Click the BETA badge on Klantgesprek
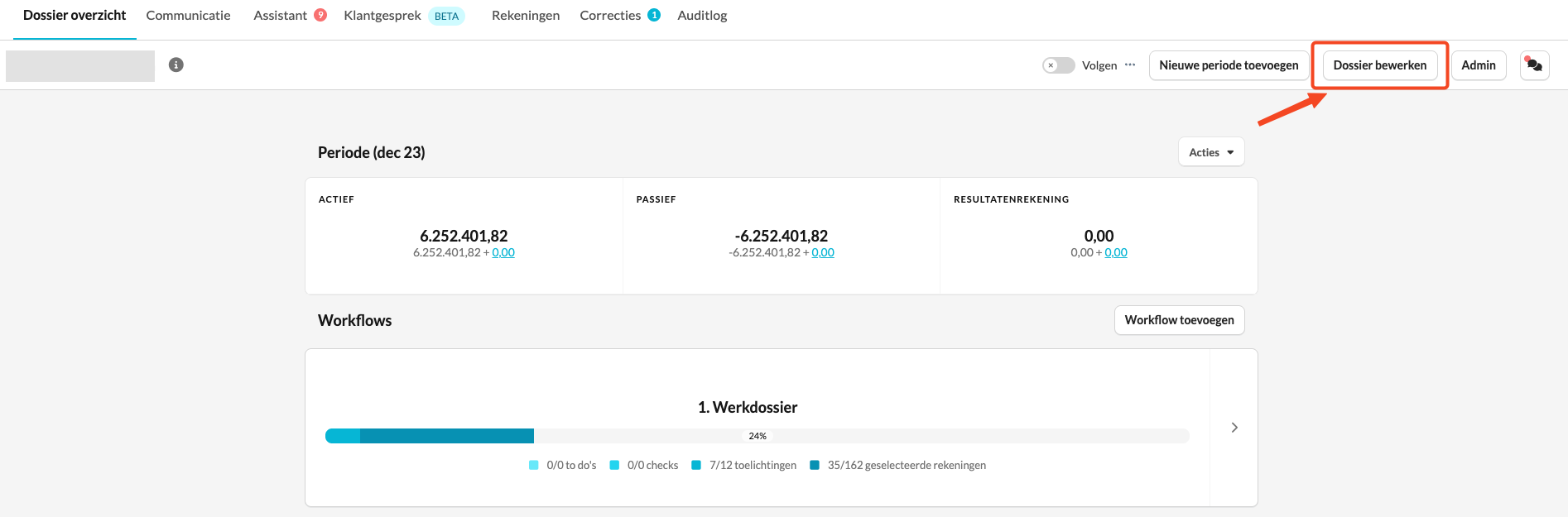Screen dimensions: 1568x517 (446, 16)
